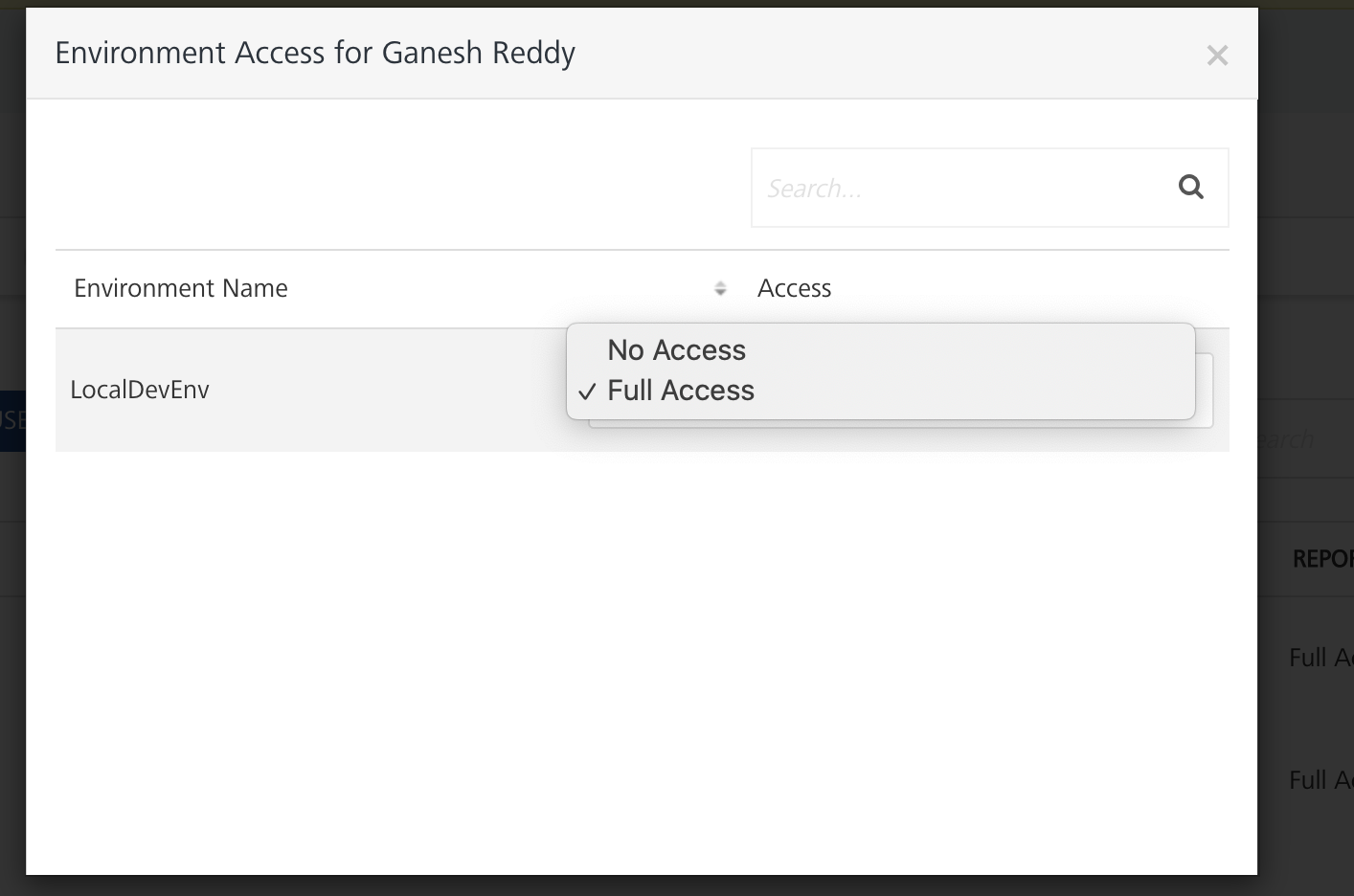Screen dimensions: 1354x896
Task: Click the dimmed backdrop below the dialog
Action: (670, 886)
